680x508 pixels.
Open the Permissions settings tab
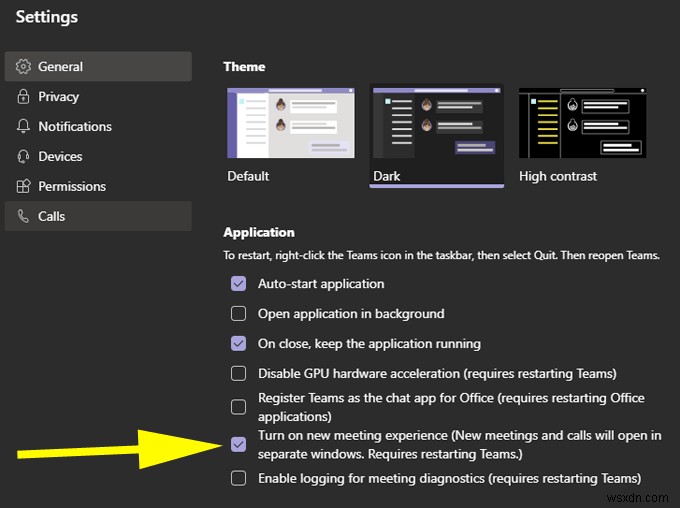[98, 186]
